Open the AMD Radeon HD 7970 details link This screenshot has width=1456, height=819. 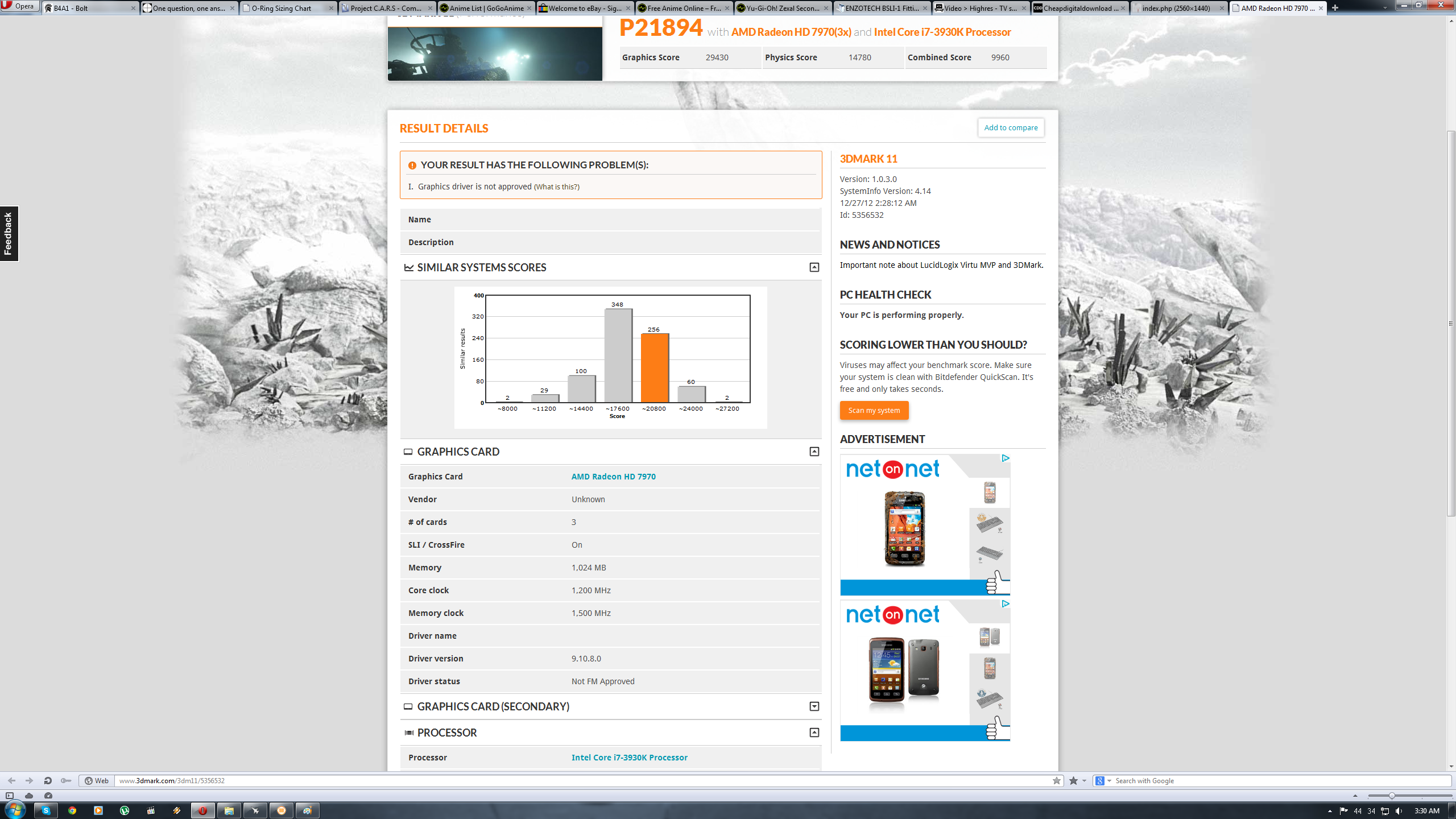tap(613, 477)
